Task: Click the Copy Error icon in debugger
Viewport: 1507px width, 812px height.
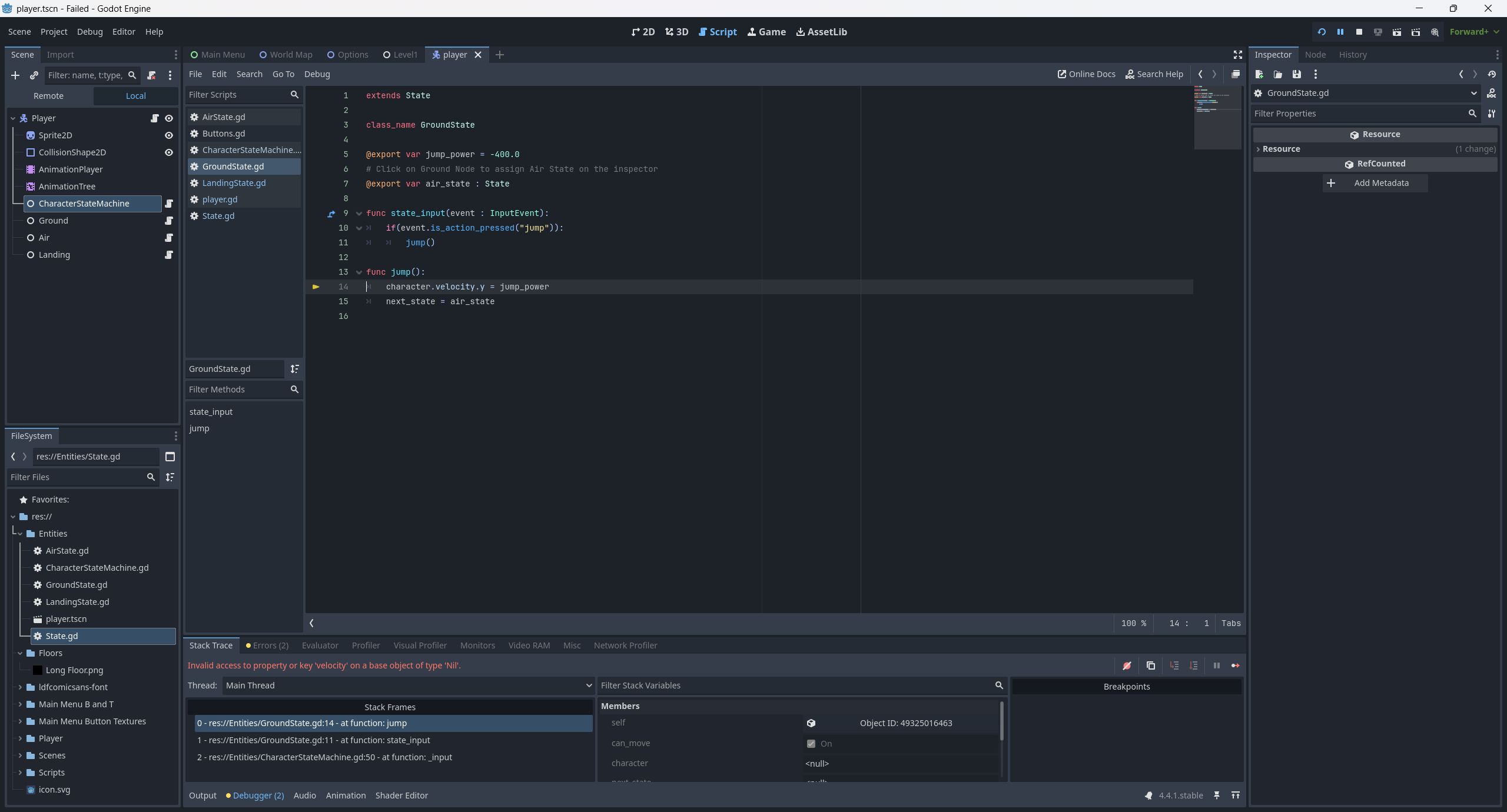Action: click(x=1150, y=665)
